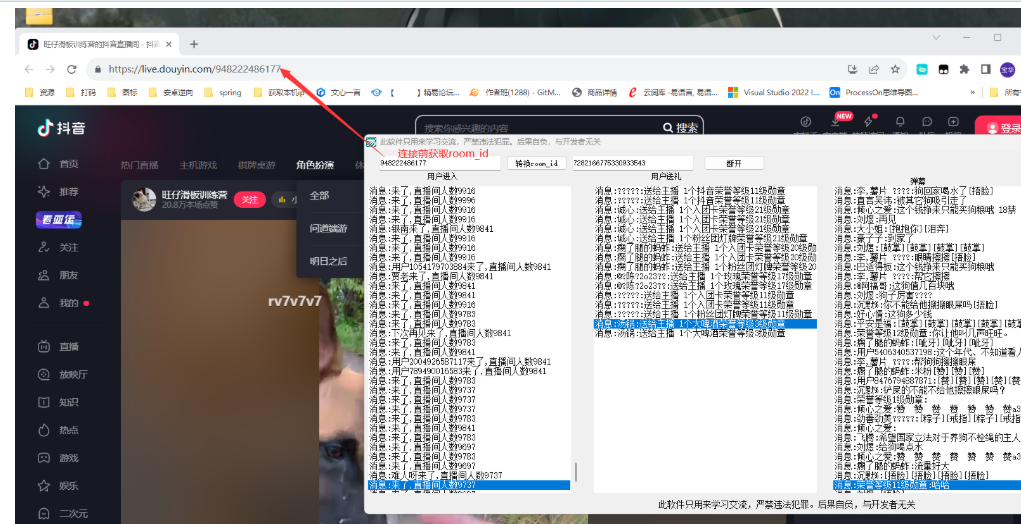Select highlighted row 来了,直播间人数9737
This screenshot has width=1021, height=524.
click(x=469, y=486)
